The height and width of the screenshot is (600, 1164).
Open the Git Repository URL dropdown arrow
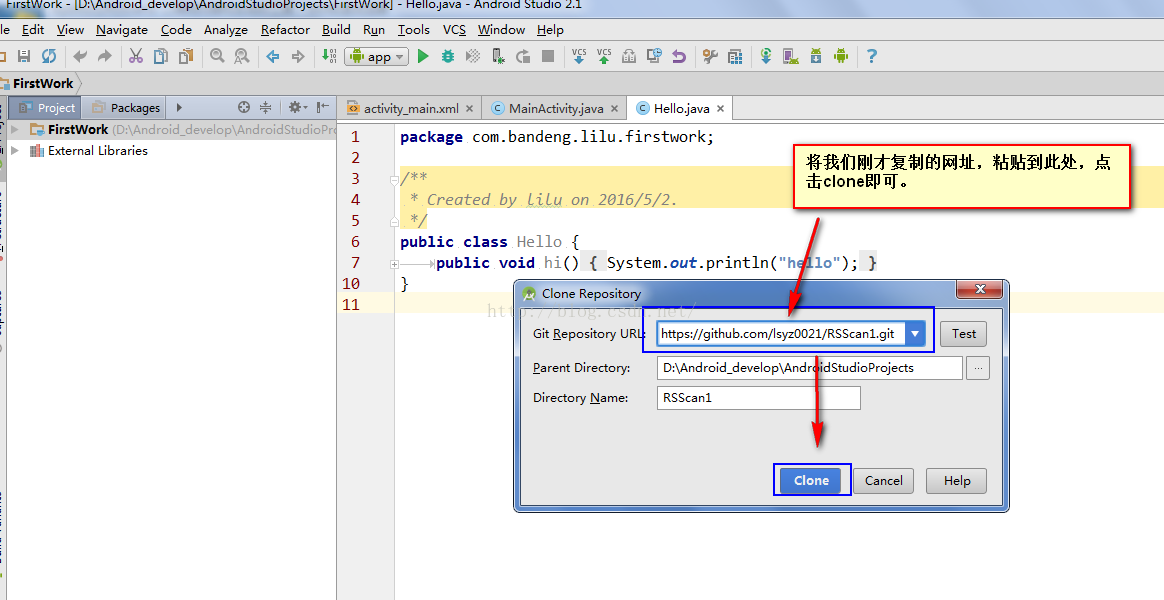pos(915,334)
